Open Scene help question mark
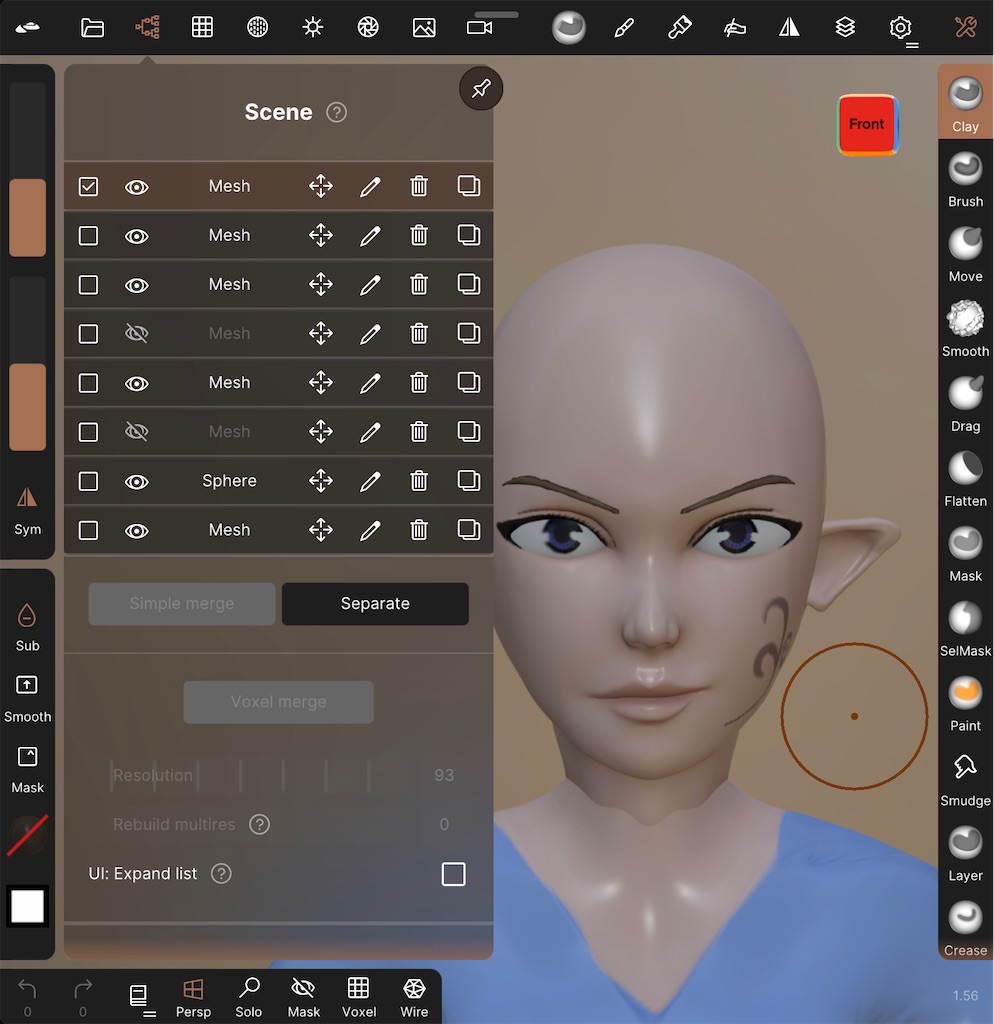Screen dimensions: 994x1024 (x=336, y=112)
